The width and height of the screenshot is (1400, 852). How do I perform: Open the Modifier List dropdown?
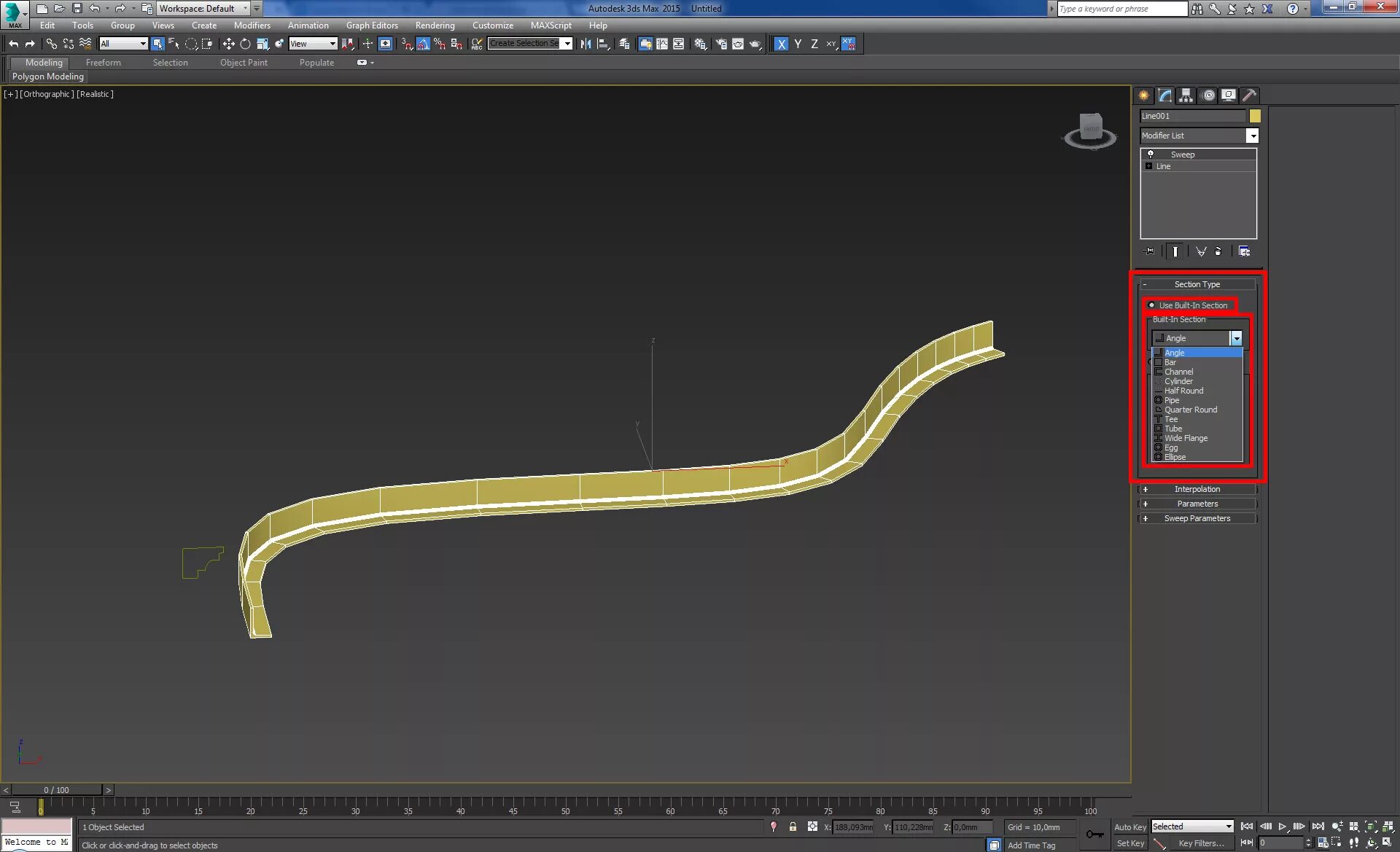tap(1252, 136)
